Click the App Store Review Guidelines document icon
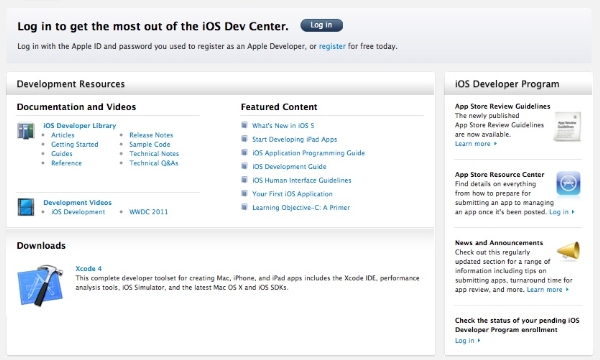The image size is (600, 360). pyautogui.click(x=567, y=127)
